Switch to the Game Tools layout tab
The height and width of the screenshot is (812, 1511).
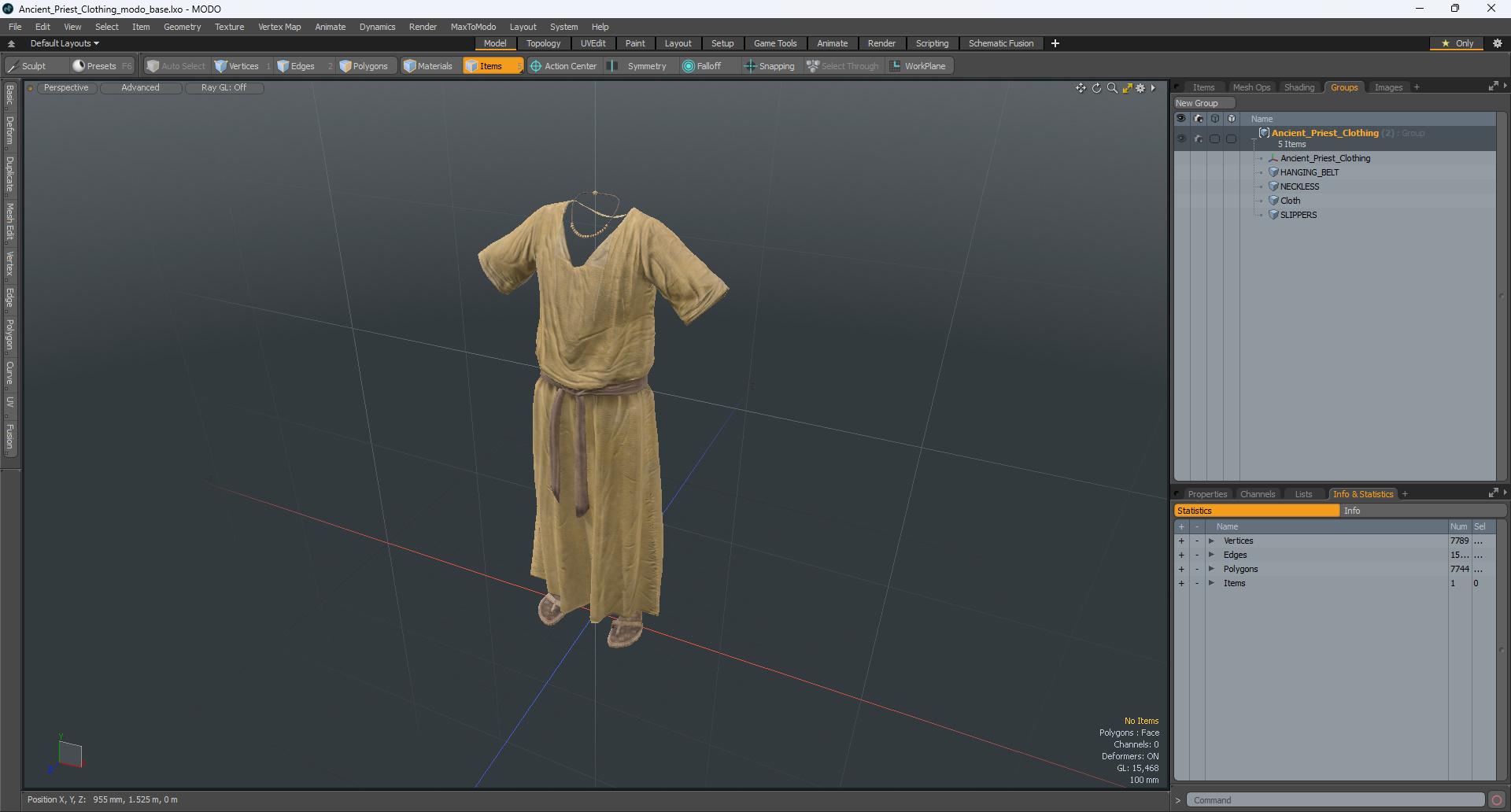(775, 43)
